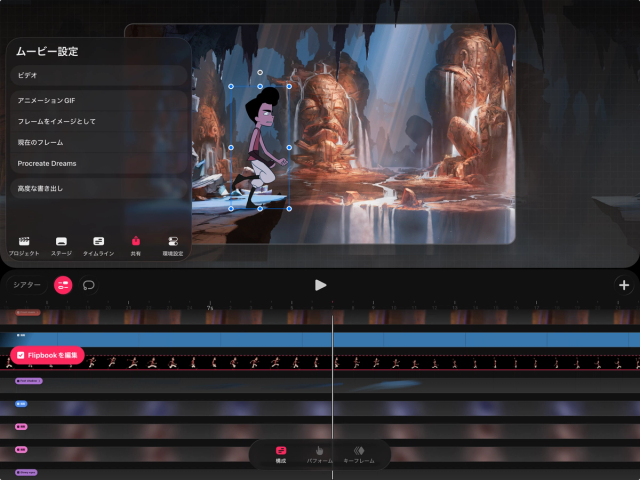Image resolution: width=640 pixels, height=480 pixels.
Task: Export 現在のフレーム only
Action: coord(99,142)
